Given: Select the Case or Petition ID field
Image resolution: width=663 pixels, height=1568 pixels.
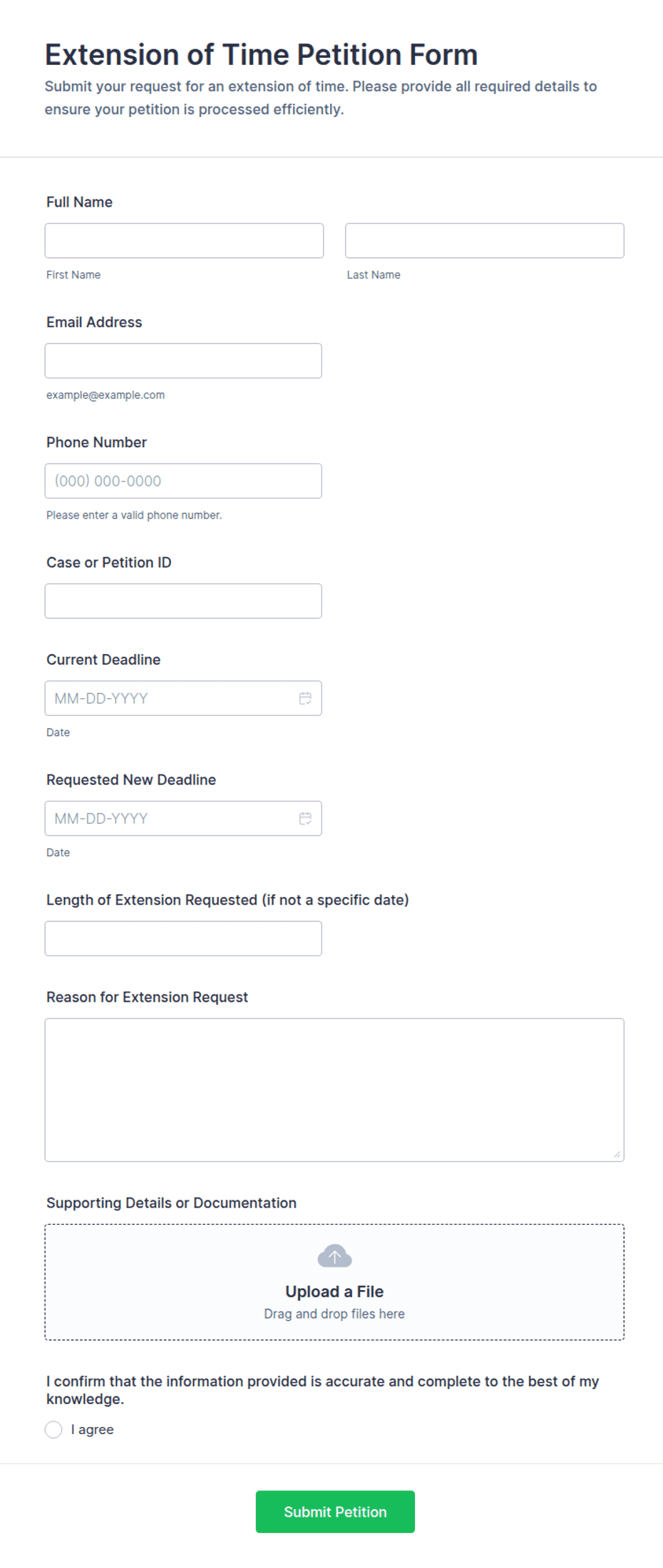Looking at the screenshot, I should (183, 601).
